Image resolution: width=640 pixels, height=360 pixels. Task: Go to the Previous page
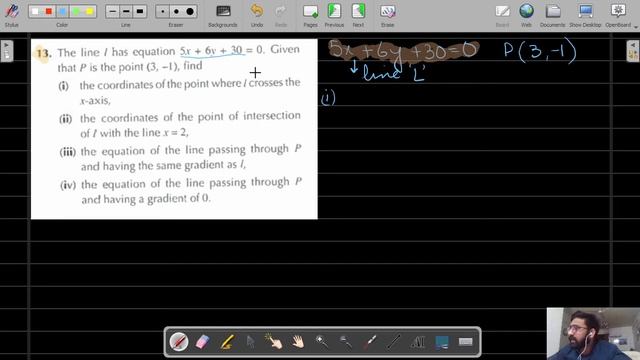pyautogui.click(x=334, y=15)
